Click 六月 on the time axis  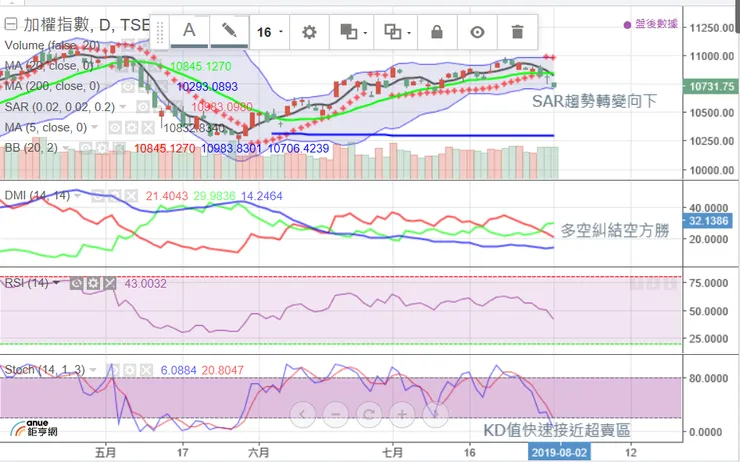click(259, 452)
